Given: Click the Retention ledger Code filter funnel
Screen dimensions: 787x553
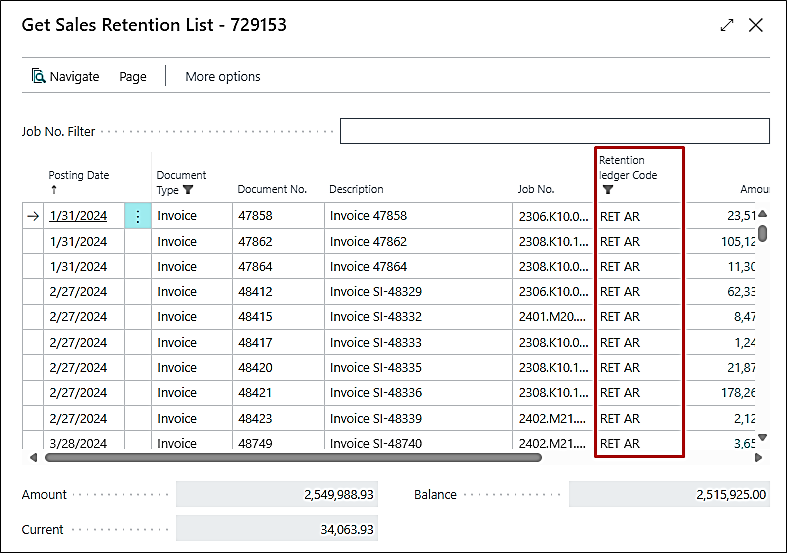Looking at the screenshot, I should point(607,189).
